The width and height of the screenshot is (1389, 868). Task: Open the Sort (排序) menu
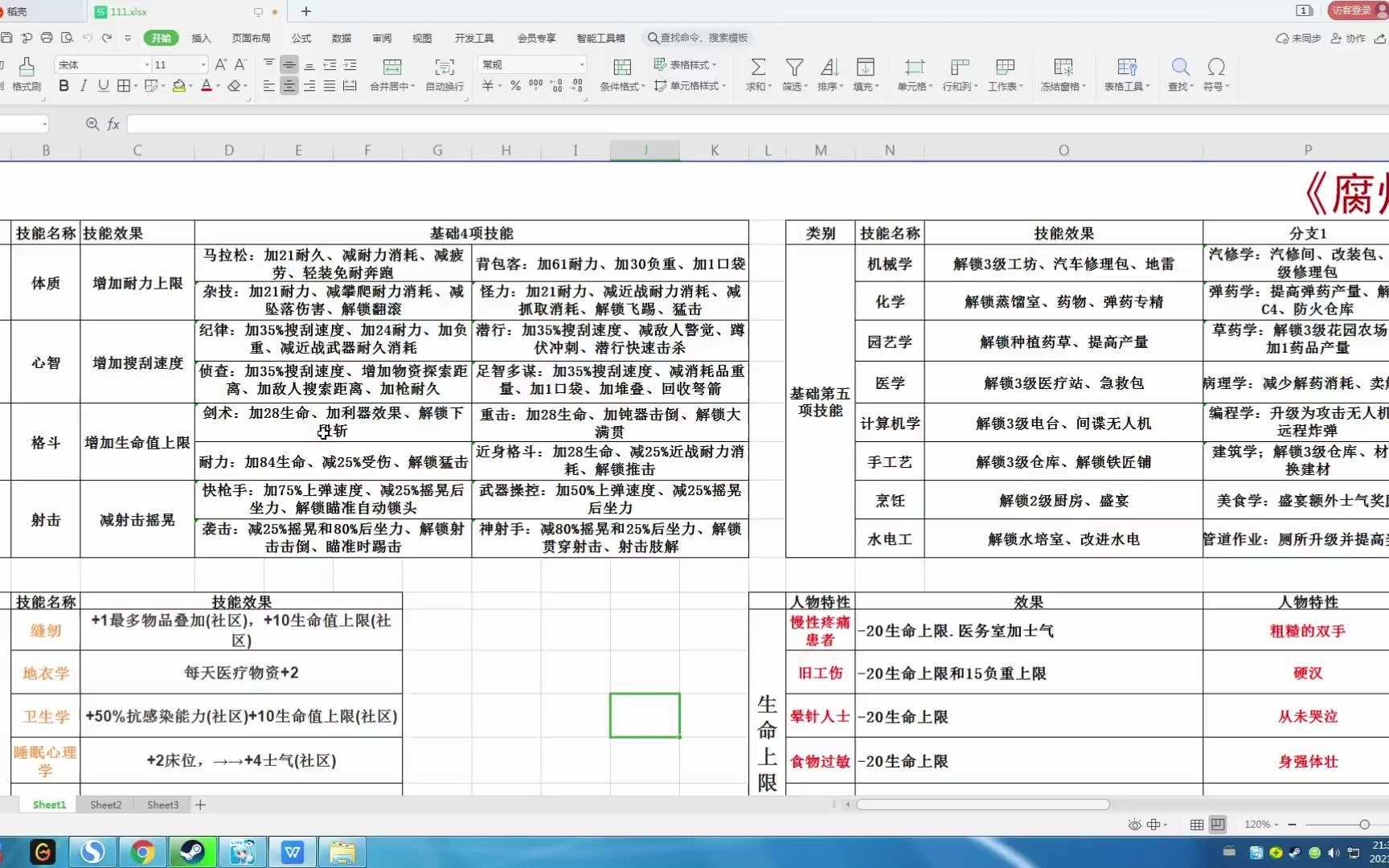[x=830, y=74]
